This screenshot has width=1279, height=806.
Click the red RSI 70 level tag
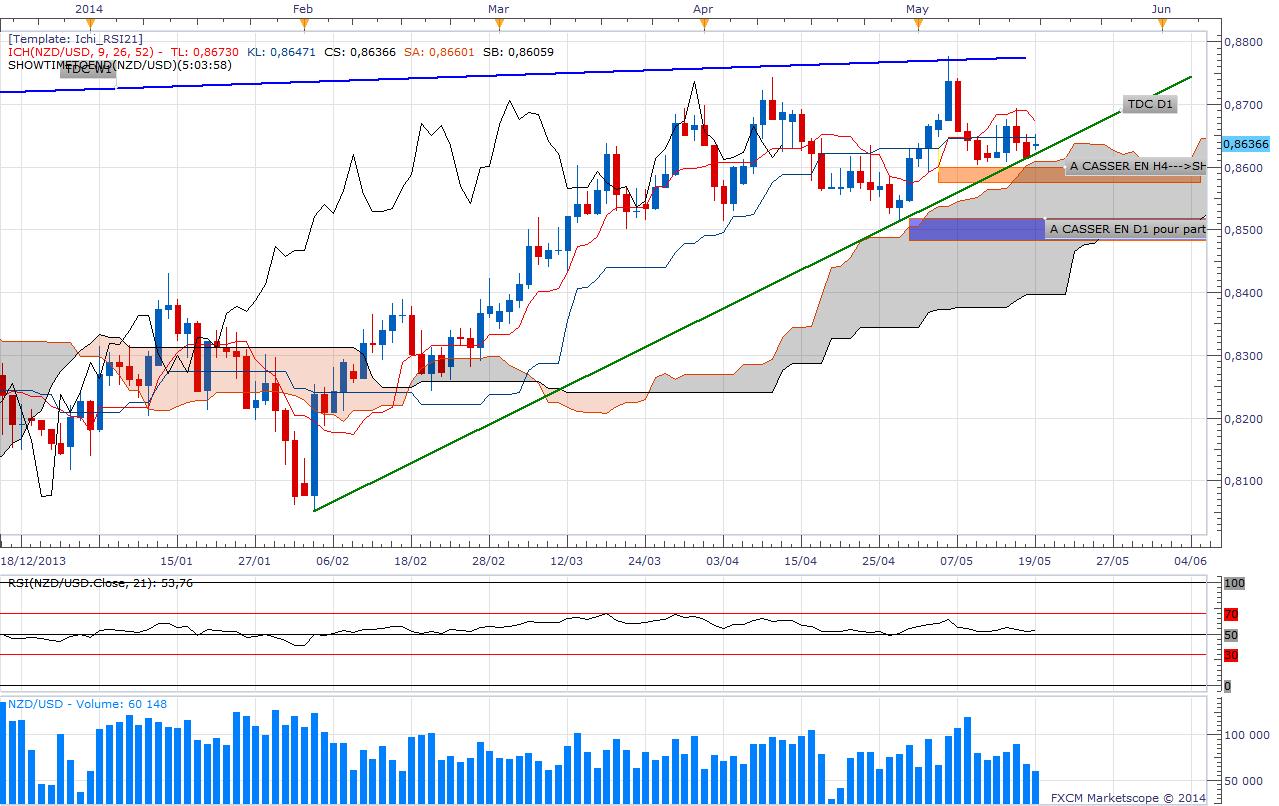click(x=1232, y=614)
